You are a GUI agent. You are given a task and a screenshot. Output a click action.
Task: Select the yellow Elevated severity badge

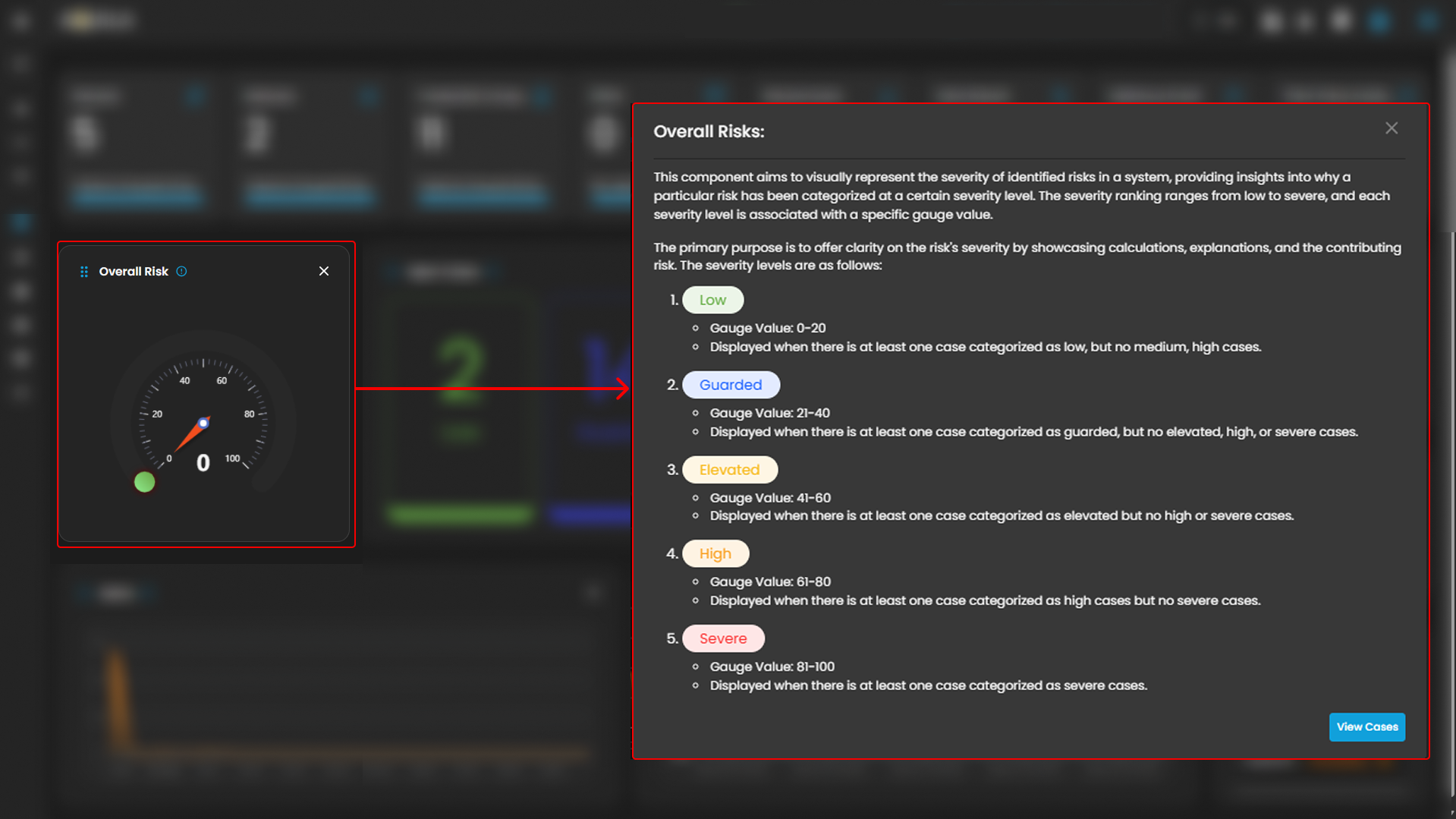729,470
